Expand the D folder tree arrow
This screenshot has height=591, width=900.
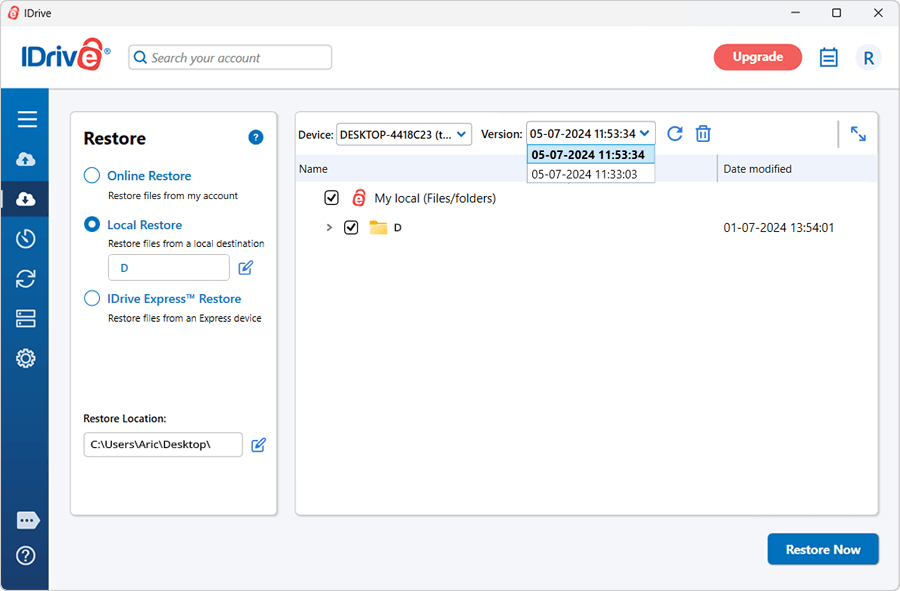(x=329, y=228)
